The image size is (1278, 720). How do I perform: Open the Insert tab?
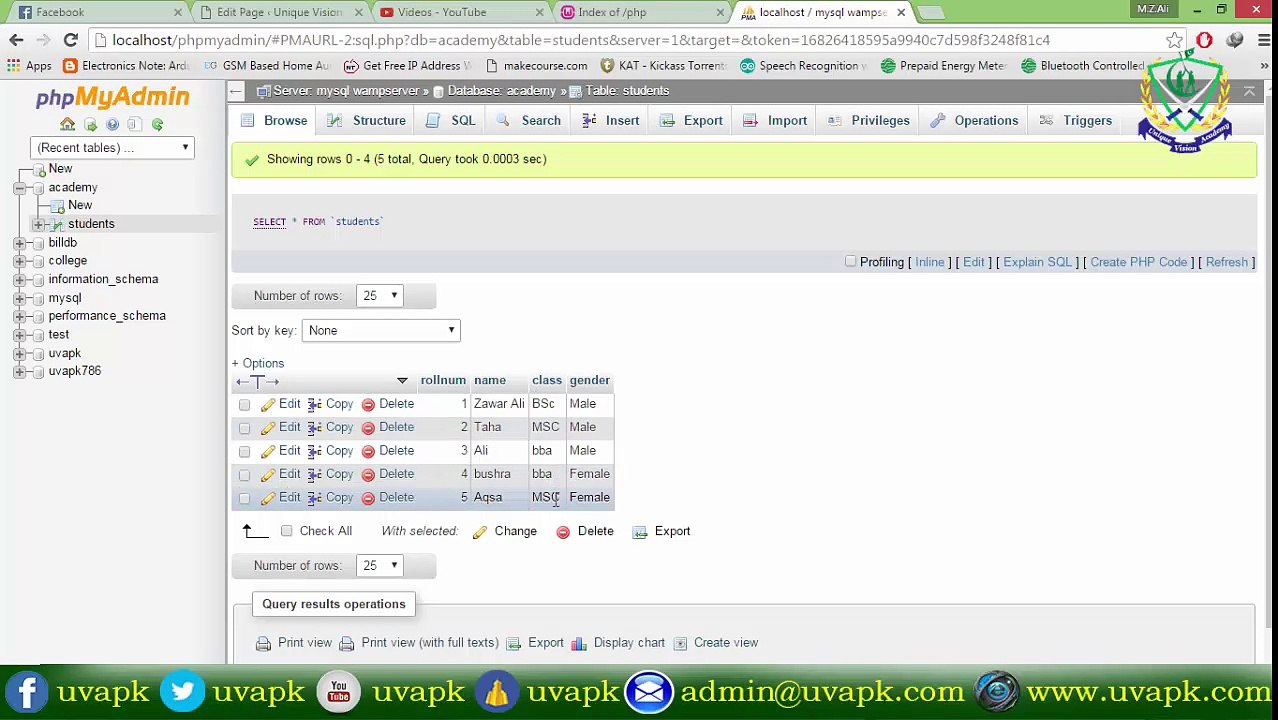[x=609, y=121]
